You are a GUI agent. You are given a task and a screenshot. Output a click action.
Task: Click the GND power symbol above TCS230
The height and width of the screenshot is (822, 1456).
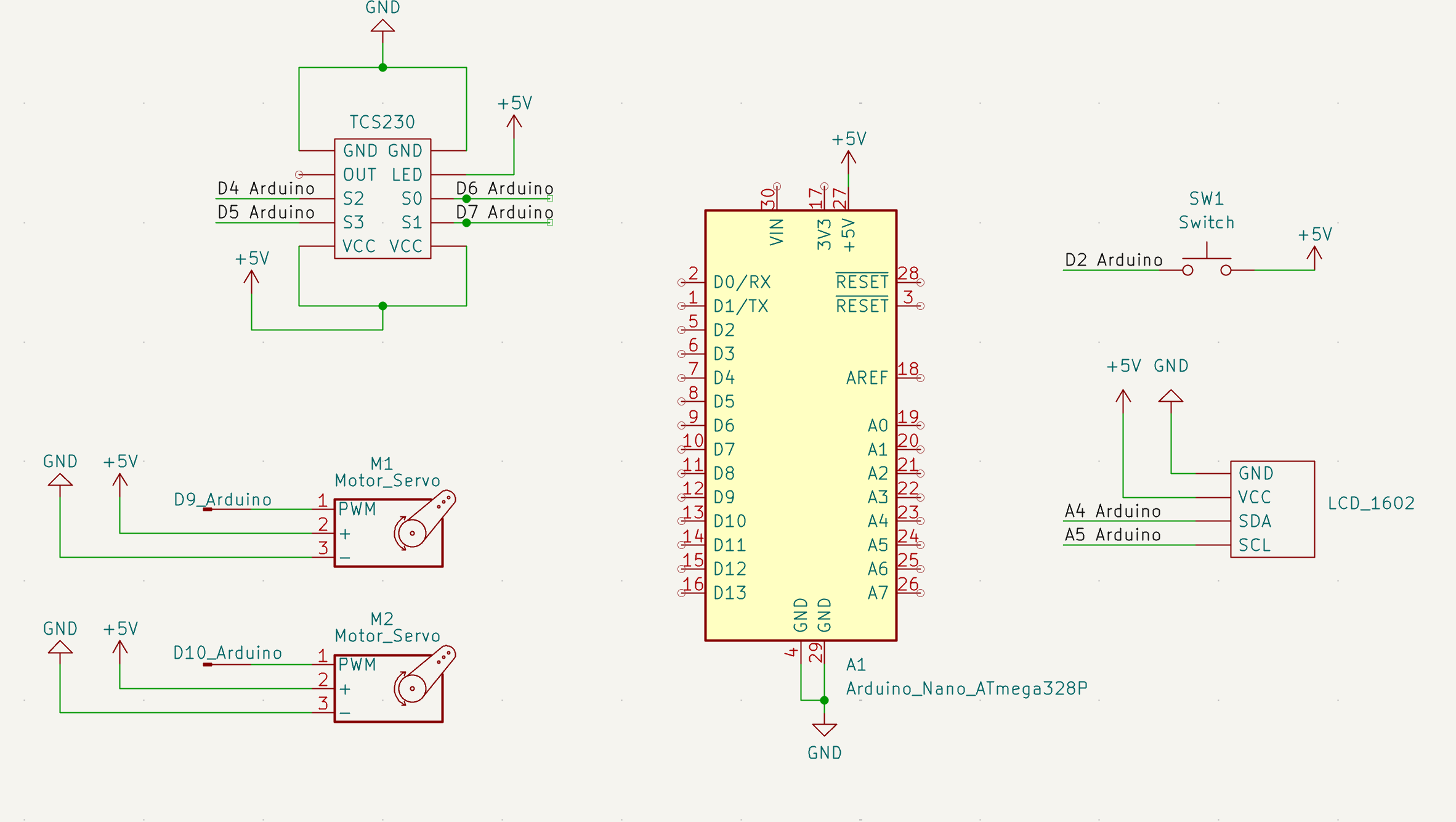(382, 25)
